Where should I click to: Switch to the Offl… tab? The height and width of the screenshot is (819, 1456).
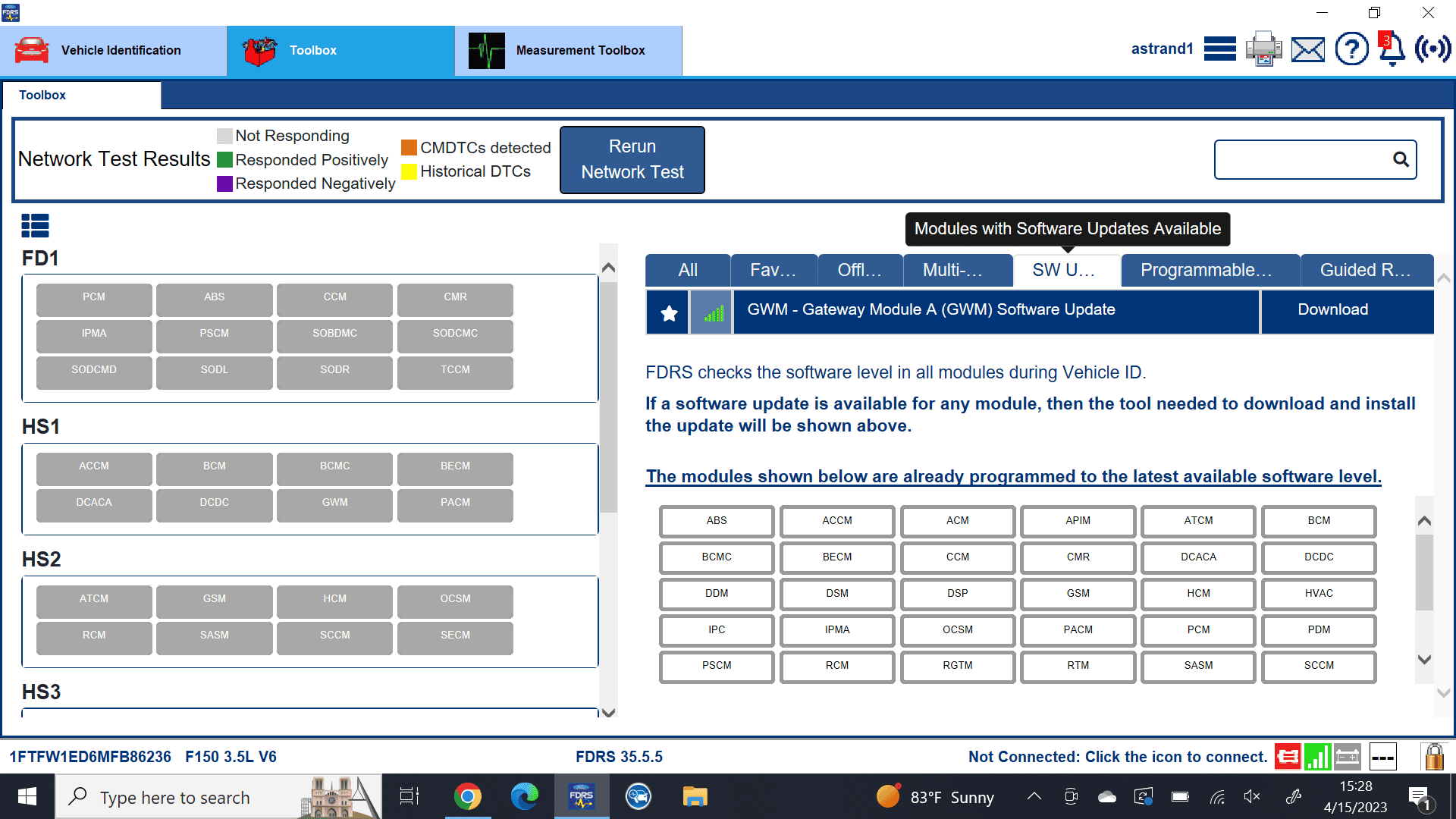tap(860, 270)
